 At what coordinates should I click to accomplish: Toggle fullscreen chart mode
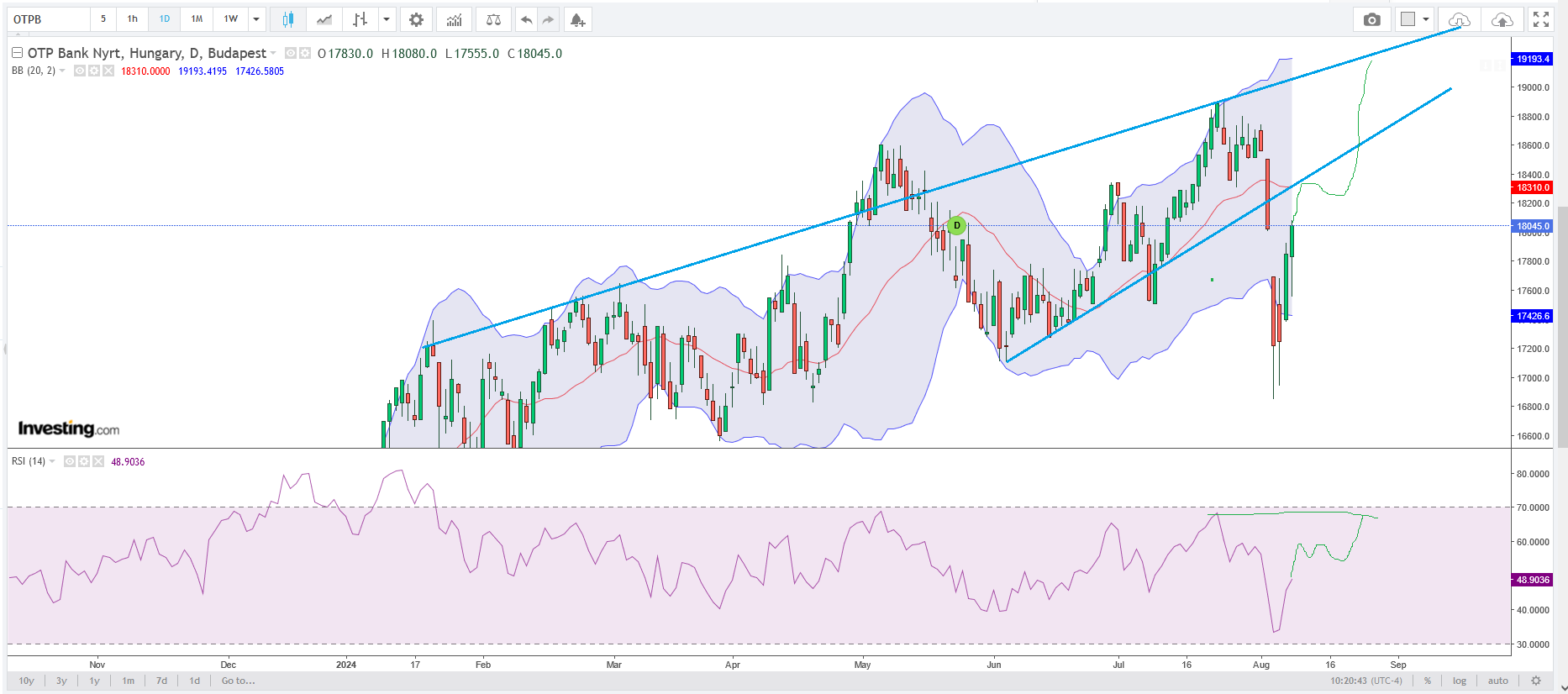(1541, 19)
